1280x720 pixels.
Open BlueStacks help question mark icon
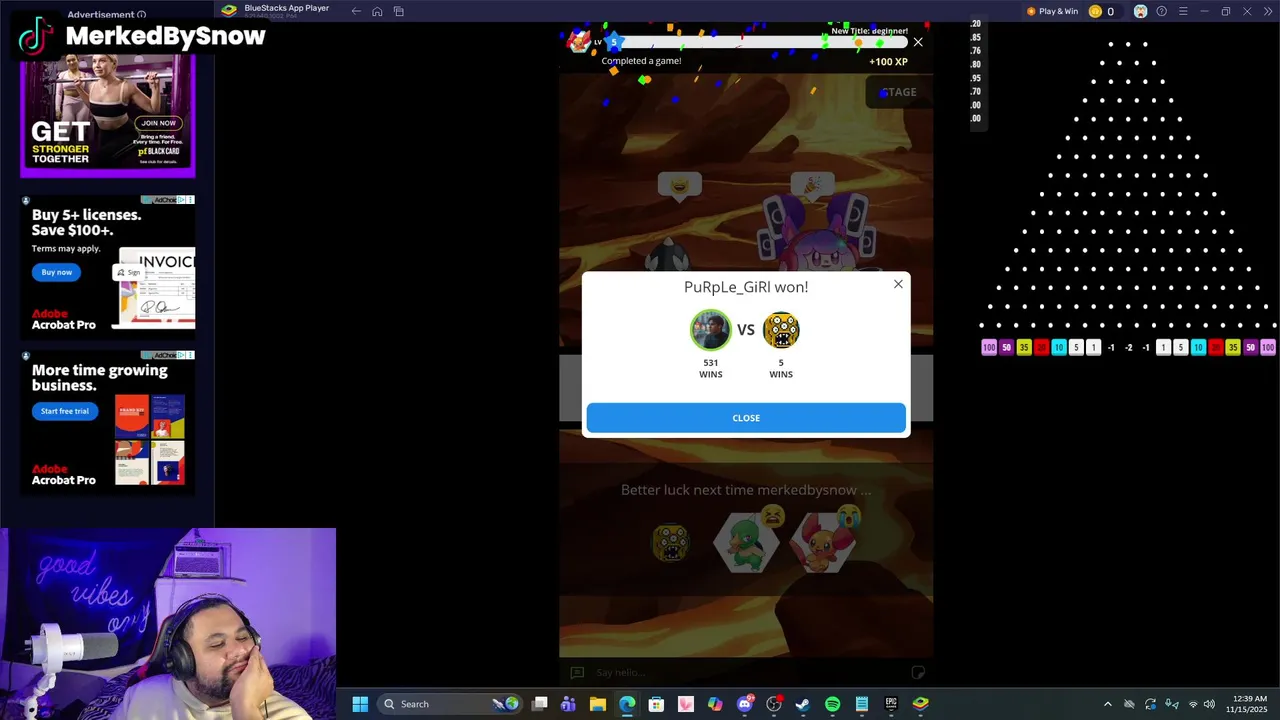click(1161, 11)
